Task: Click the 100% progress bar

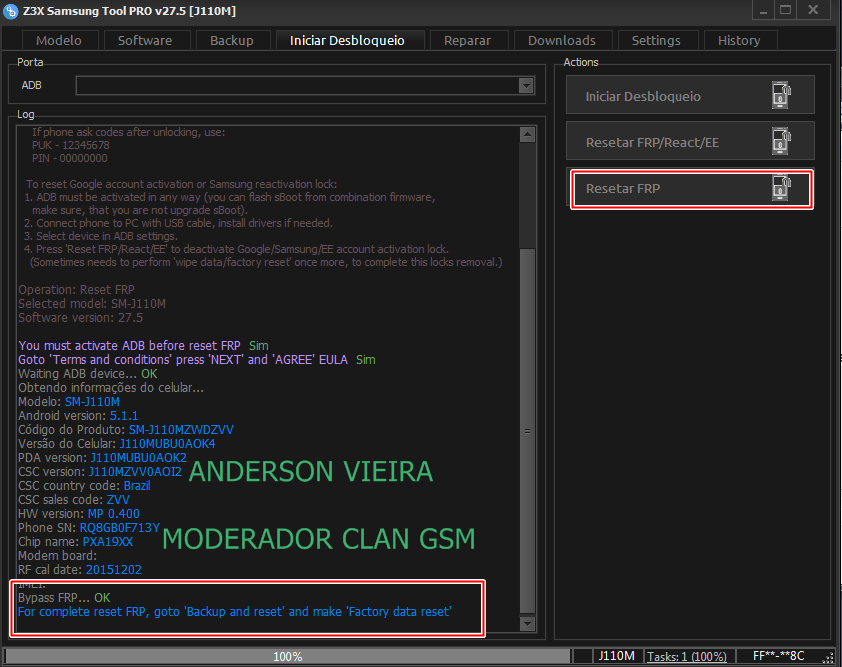Action: (x=288, y=656)
